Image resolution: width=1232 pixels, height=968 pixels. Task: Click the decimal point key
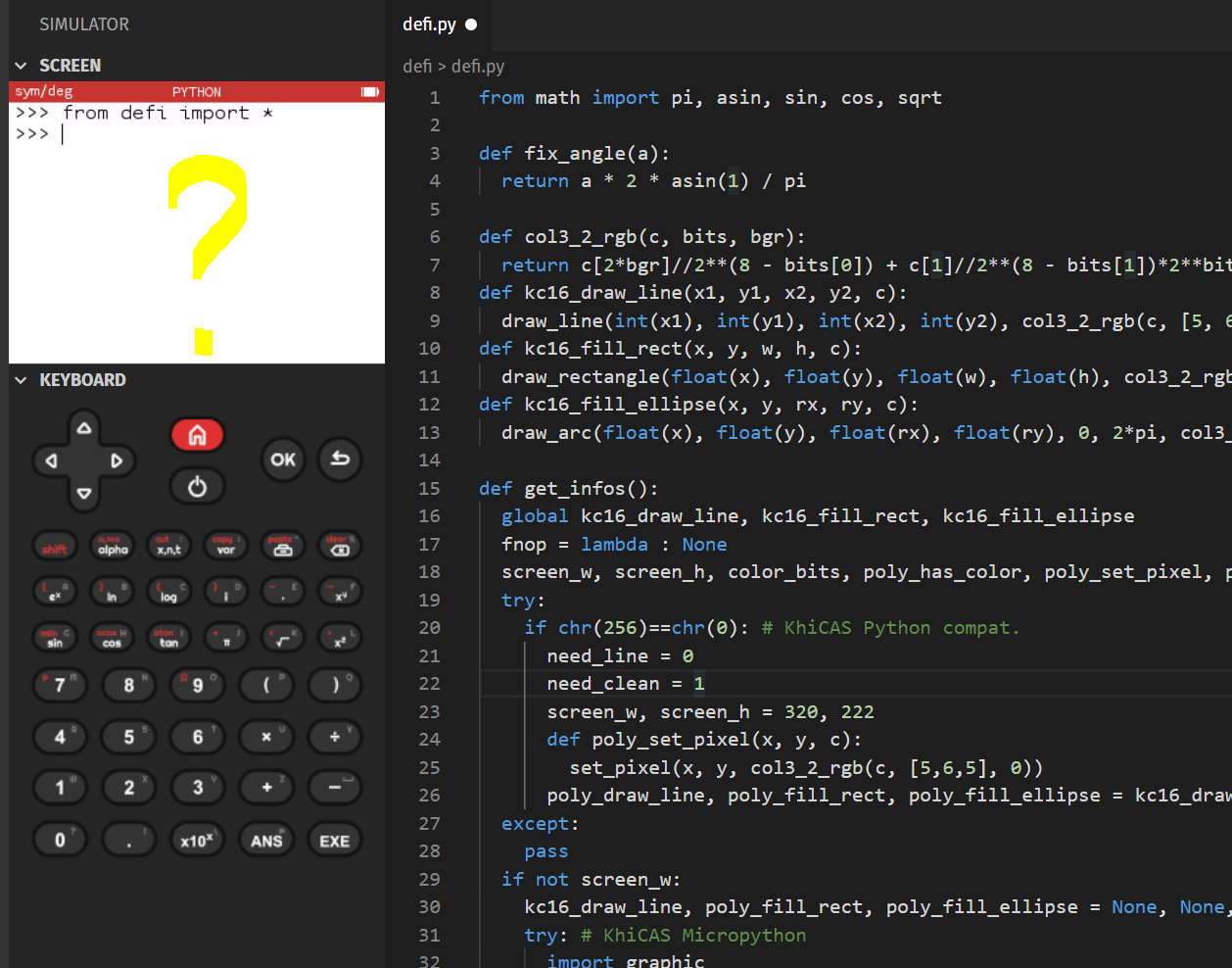point(129,840)
